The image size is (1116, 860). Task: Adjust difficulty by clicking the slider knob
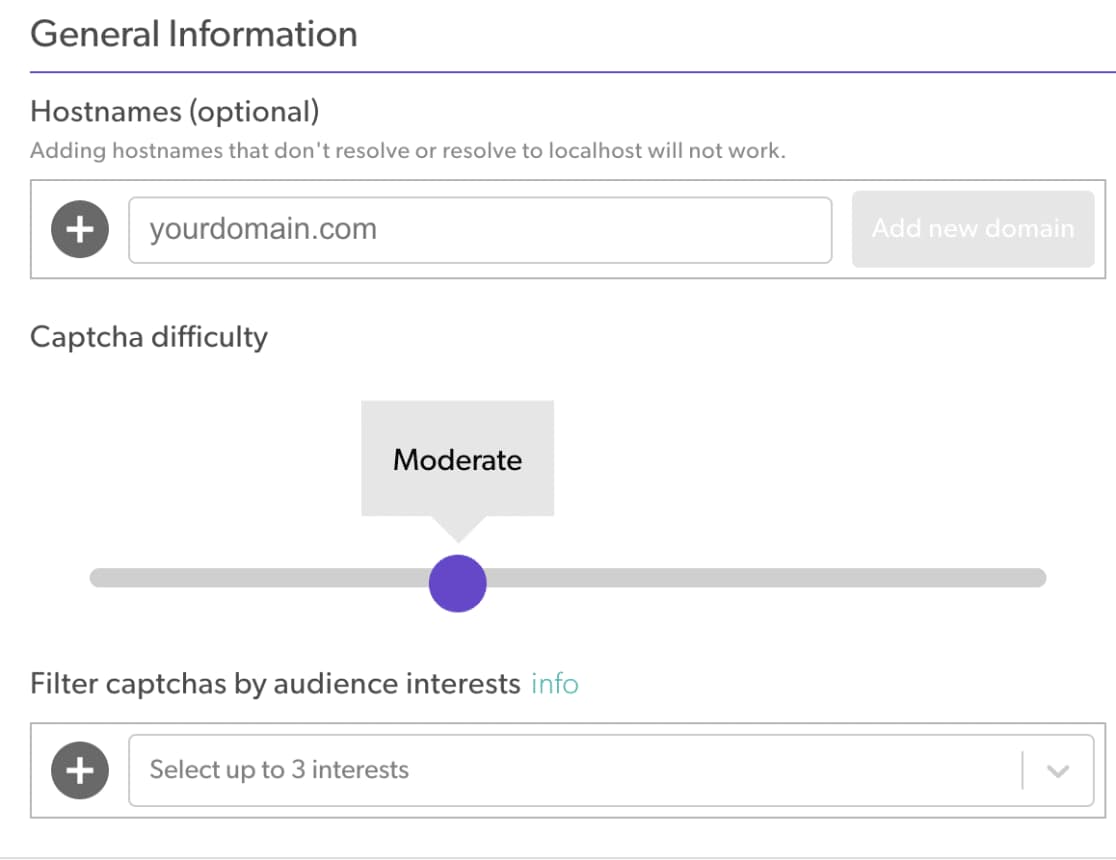click(x=458, y=582)
